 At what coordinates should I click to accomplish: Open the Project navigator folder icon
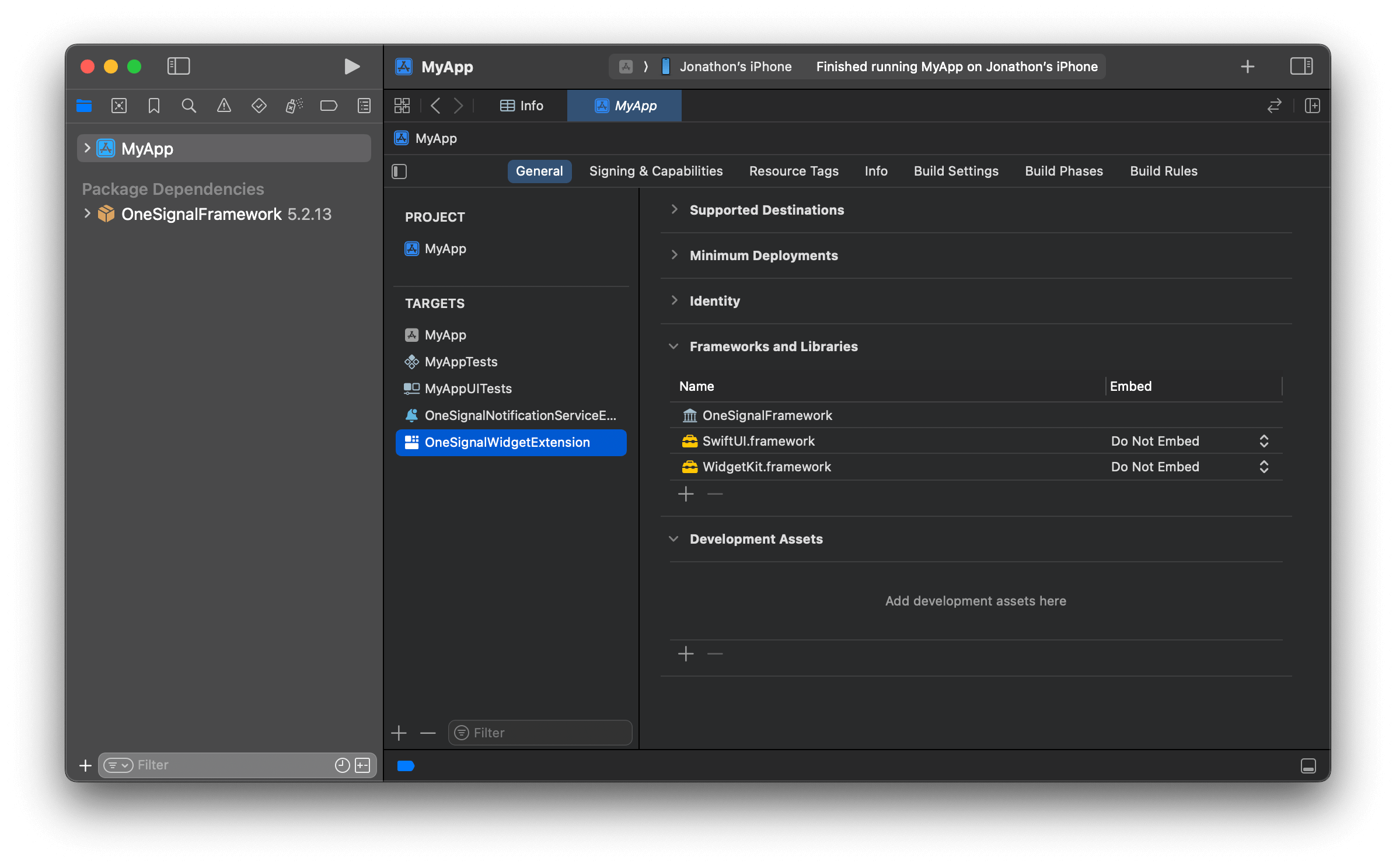tap(84, 106)
